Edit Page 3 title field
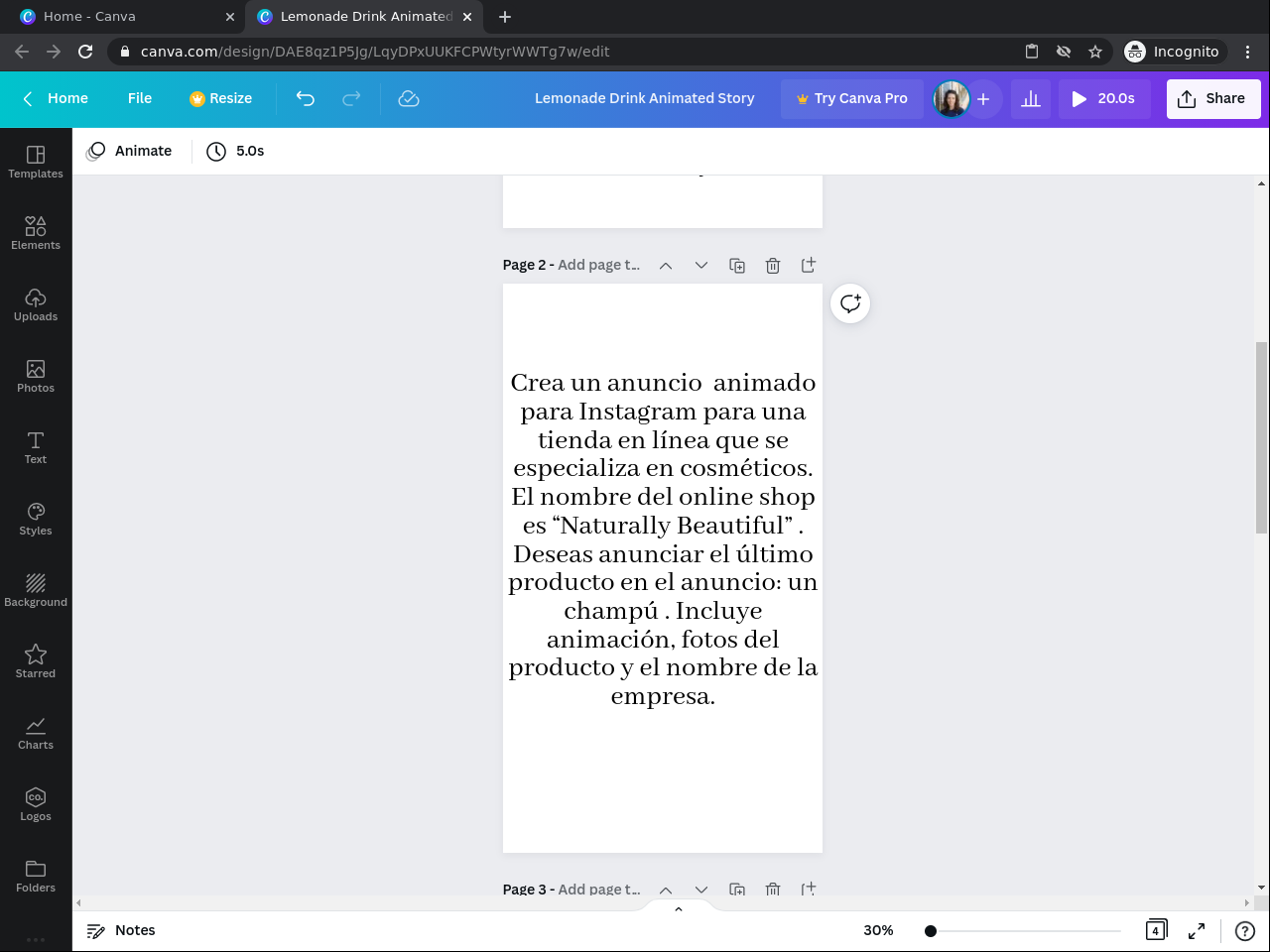Image resolution: width=1270 pixels, height=952 pixels. point(599,889)
